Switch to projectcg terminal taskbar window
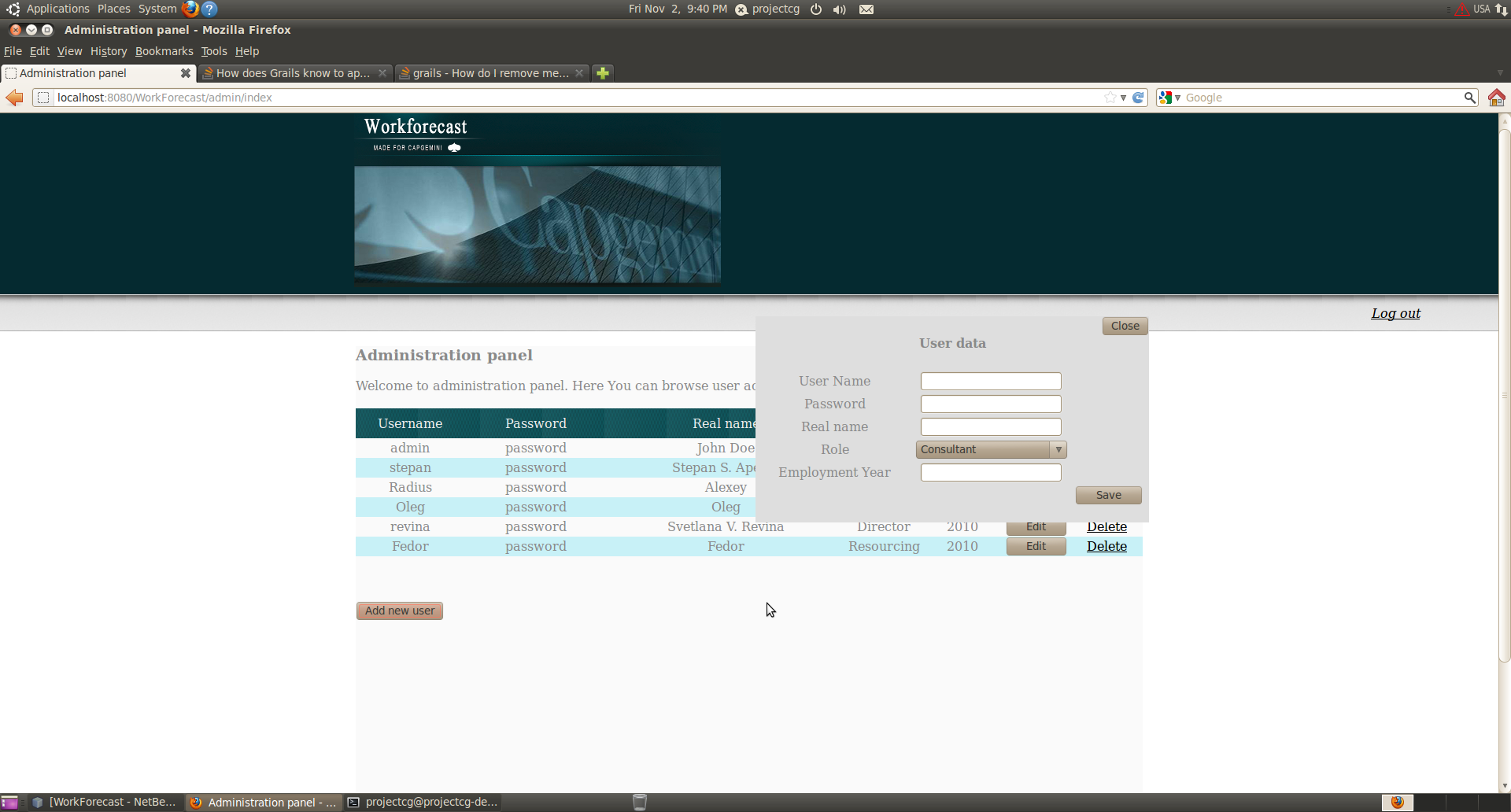 [423, 803]
